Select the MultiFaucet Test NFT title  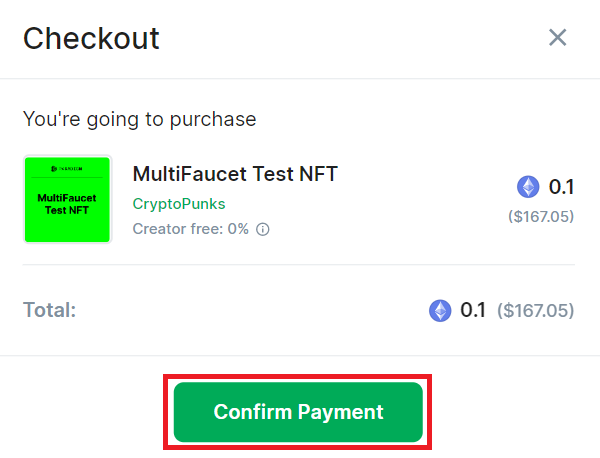click(x=235, y=174)
